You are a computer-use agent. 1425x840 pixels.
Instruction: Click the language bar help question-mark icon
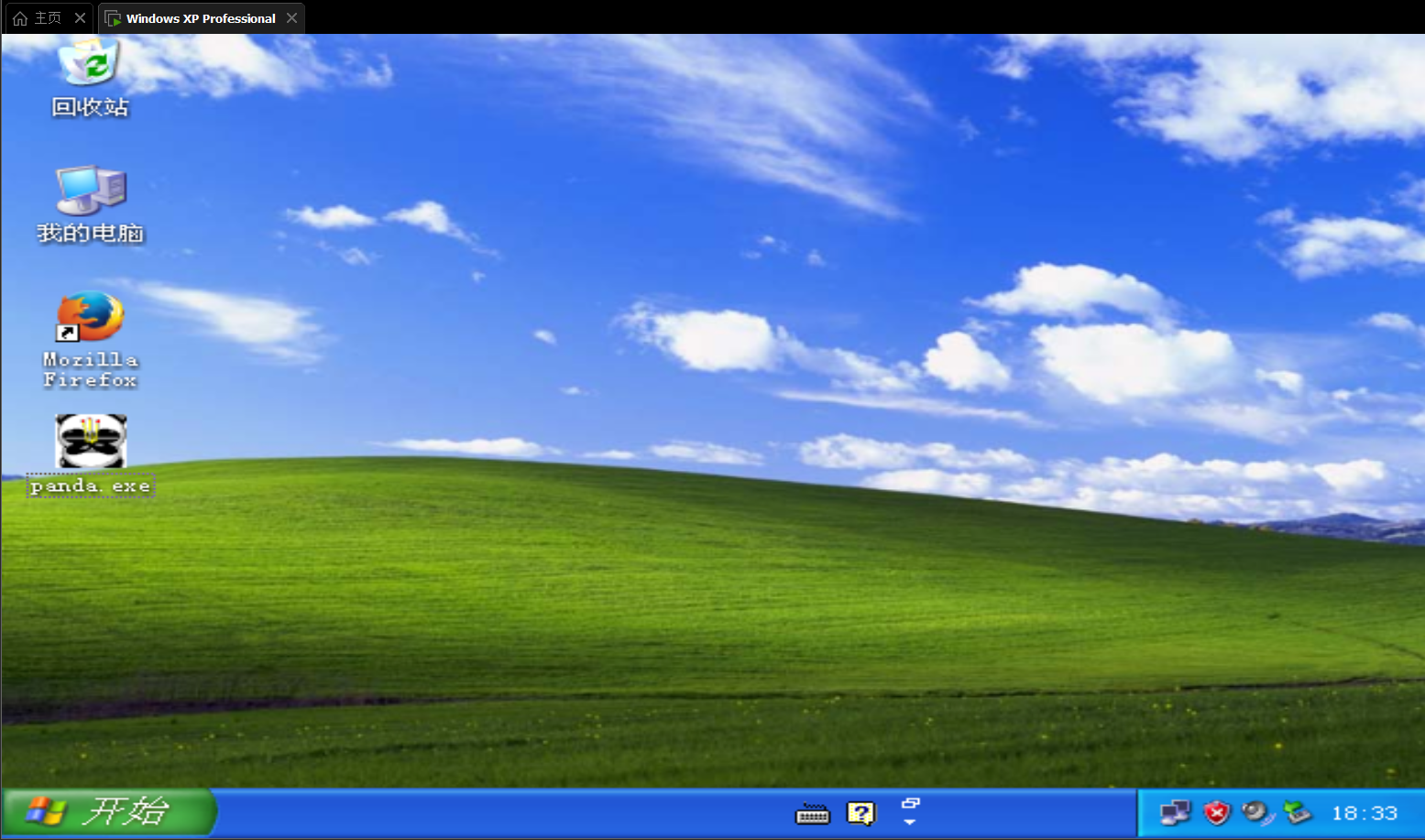tap(860, 813)
